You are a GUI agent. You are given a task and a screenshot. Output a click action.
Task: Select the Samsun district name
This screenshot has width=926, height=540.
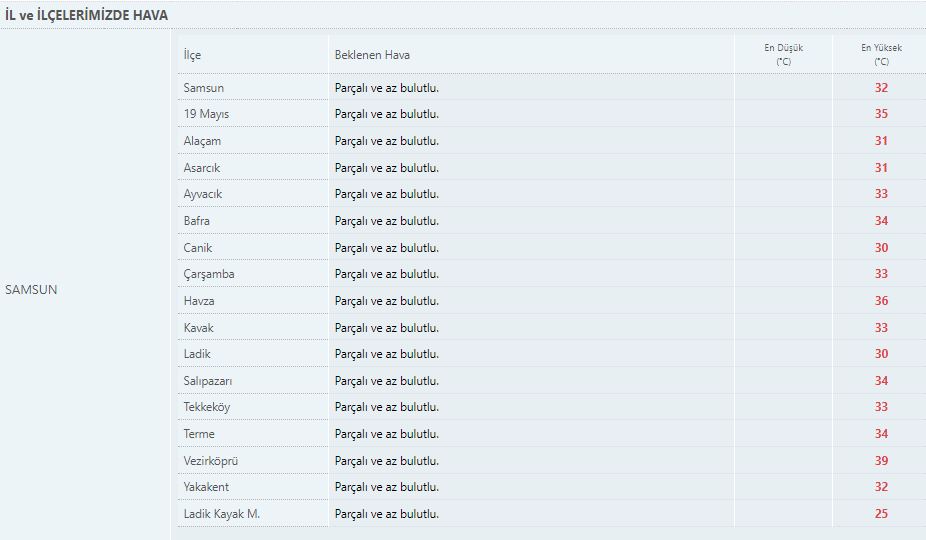[204, 88]
